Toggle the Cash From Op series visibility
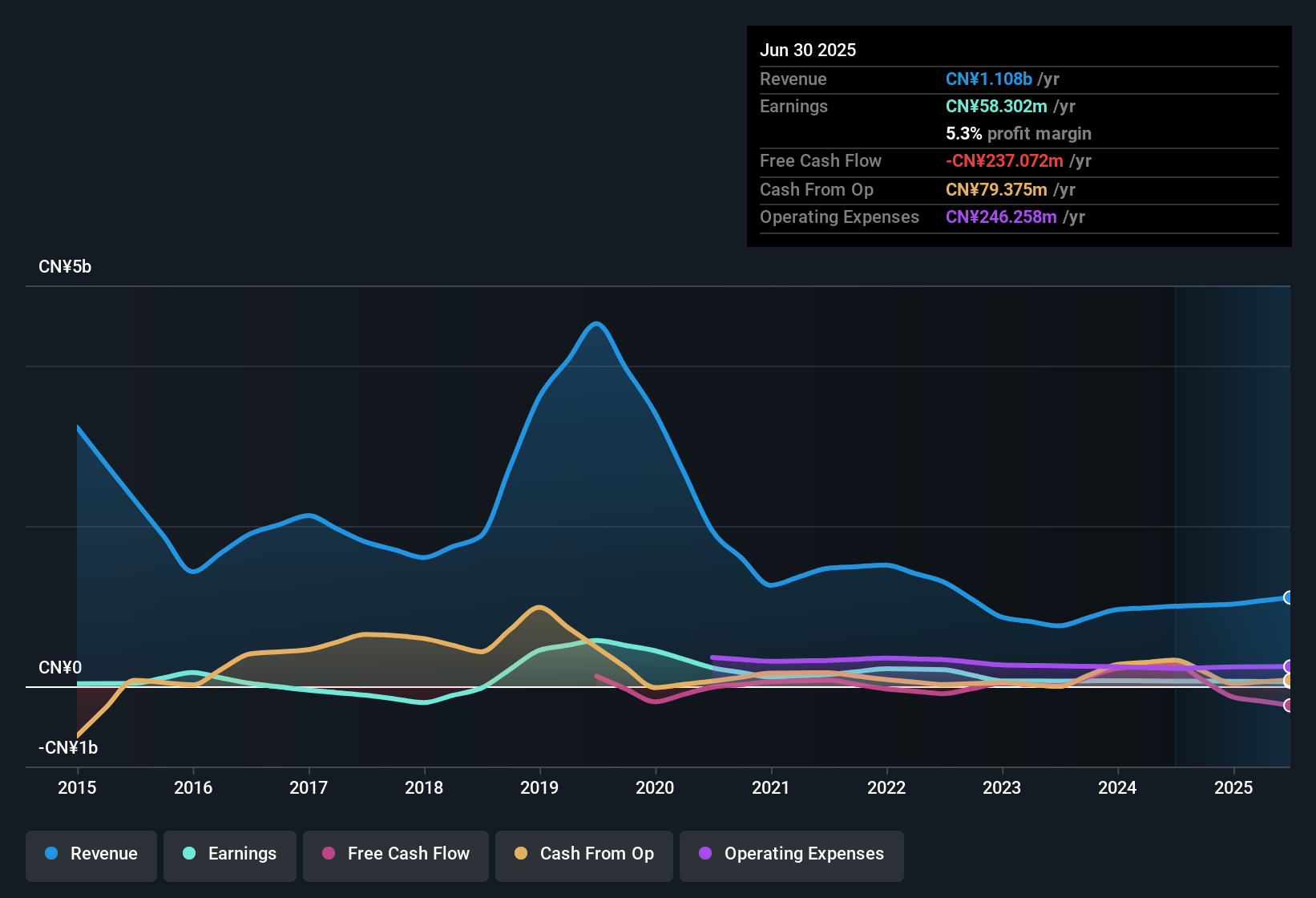 pos(583,854)
